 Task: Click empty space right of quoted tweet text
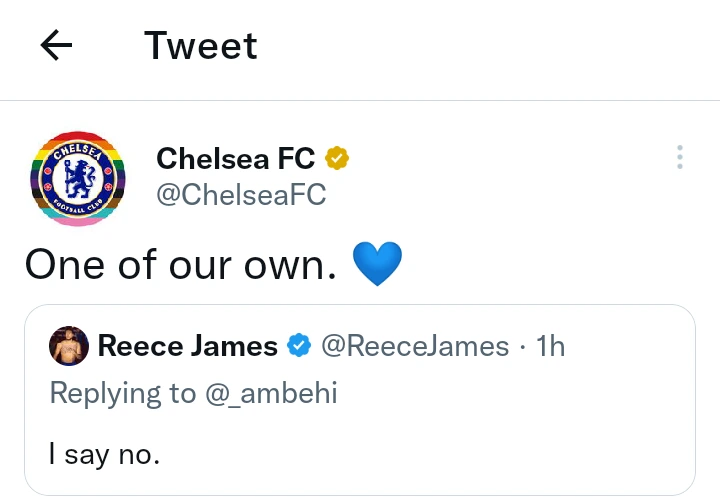450,454
